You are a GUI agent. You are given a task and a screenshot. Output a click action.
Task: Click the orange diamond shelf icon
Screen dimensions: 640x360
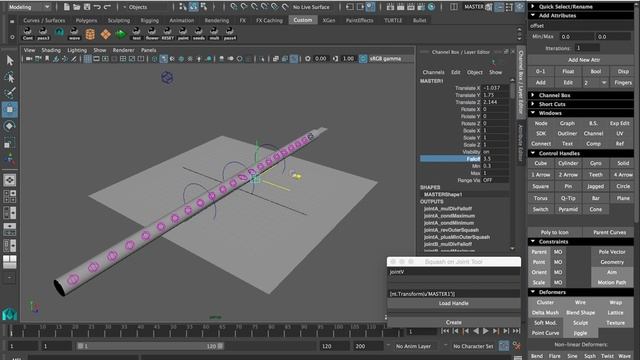(105, 34)
